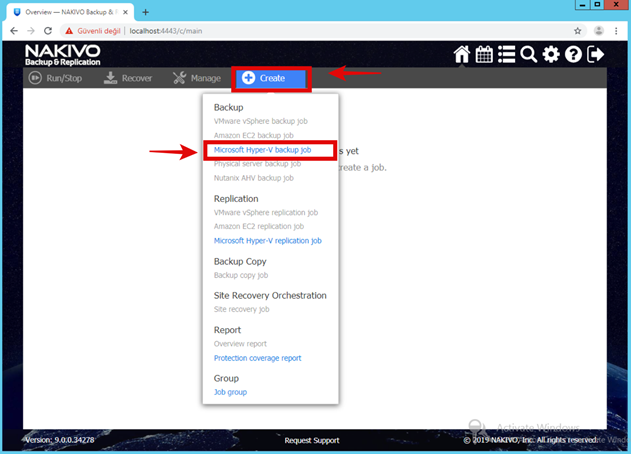Click browser Back arrow
This screenshot has width=631, height=454.
tap(14, 31)
